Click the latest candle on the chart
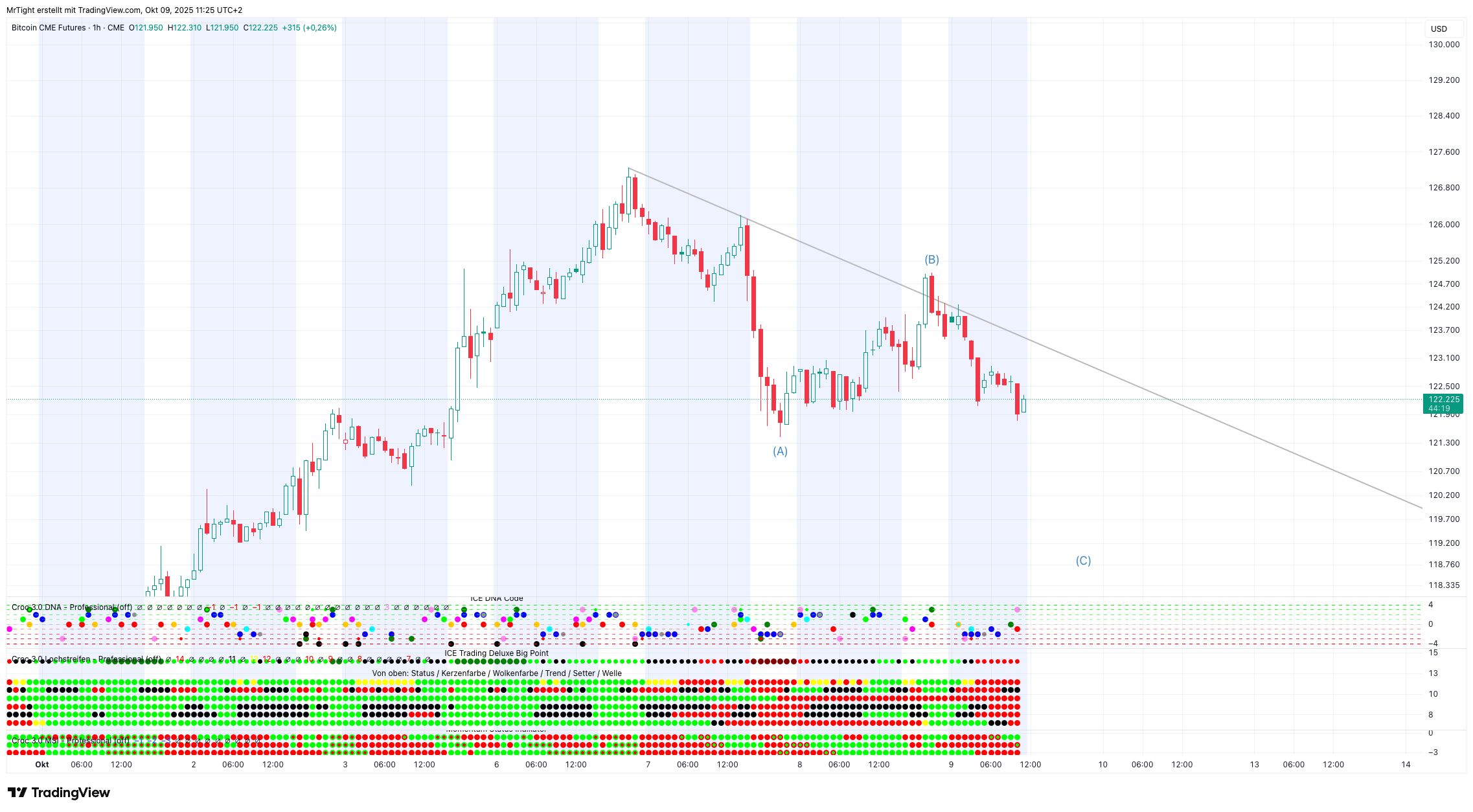 click(x=1023, y=405)
